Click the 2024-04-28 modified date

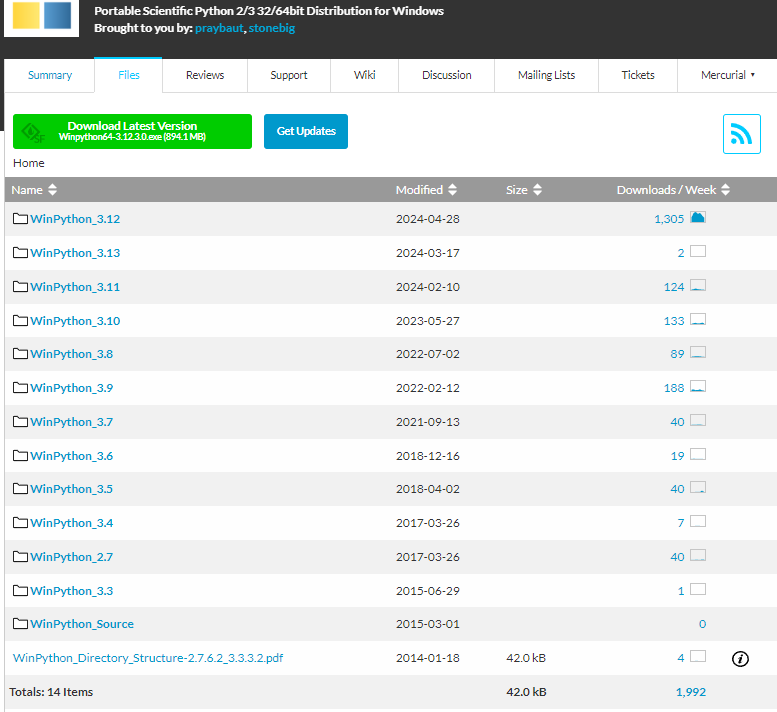428,219
